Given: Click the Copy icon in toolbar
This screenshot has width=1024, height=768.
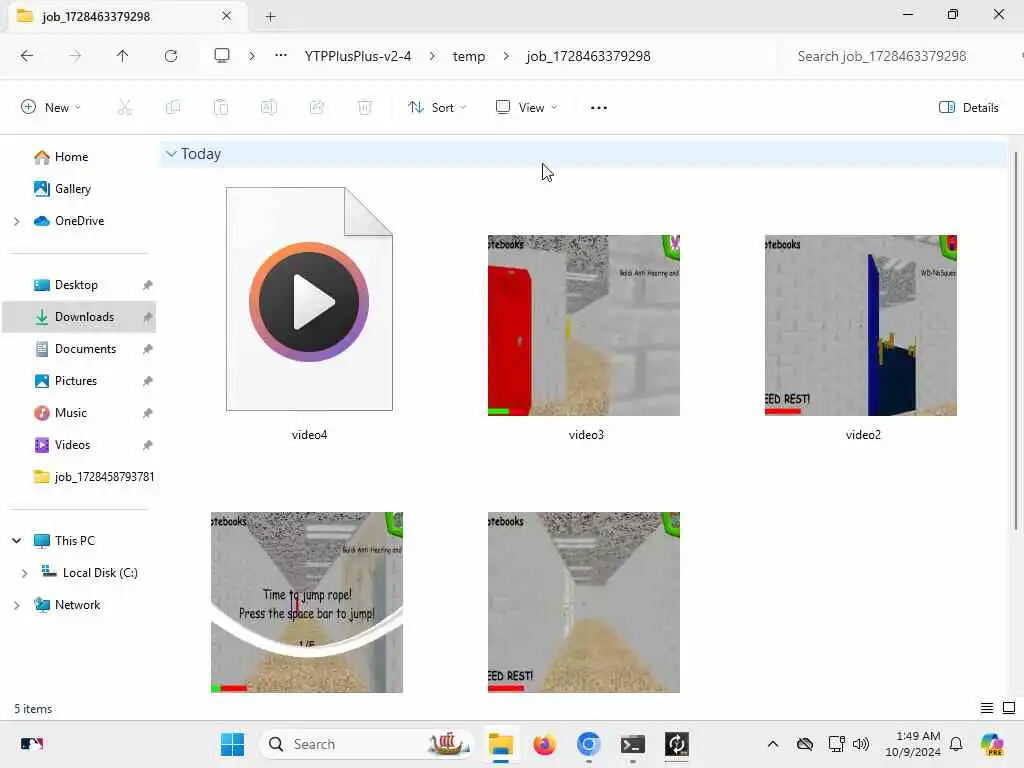Looking at the screenshot, I should point(173,107).
